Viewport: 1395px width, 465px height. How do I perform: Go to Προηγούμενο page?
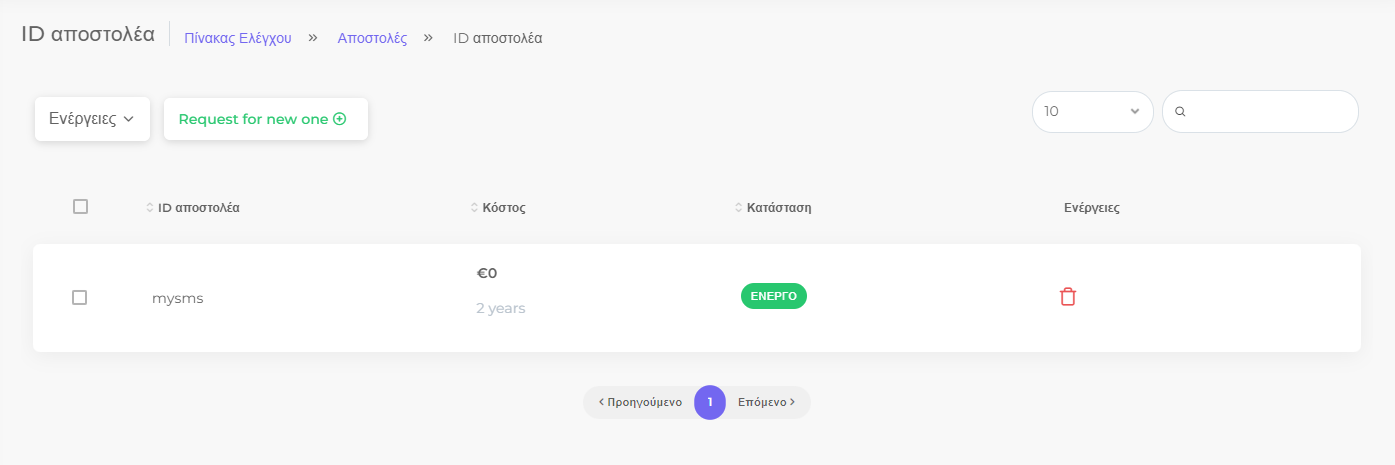pos(640,402)
